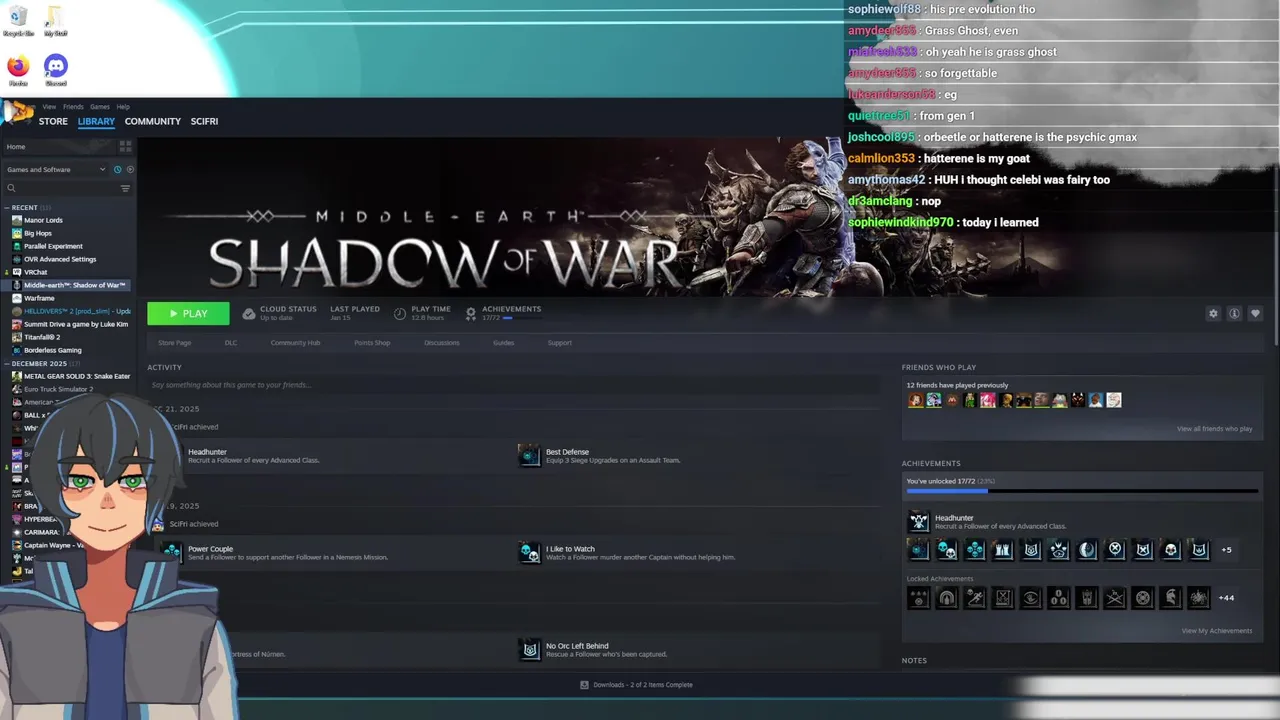
Task: Open the Community tab
Action: tap(153, 121)
